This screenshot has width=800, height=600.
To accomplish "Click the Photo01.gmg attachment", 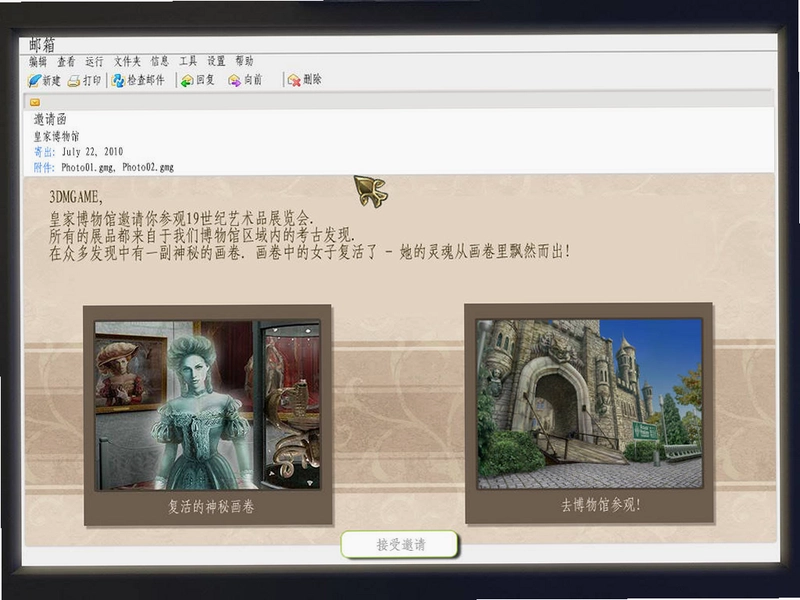I will point(88,167).
